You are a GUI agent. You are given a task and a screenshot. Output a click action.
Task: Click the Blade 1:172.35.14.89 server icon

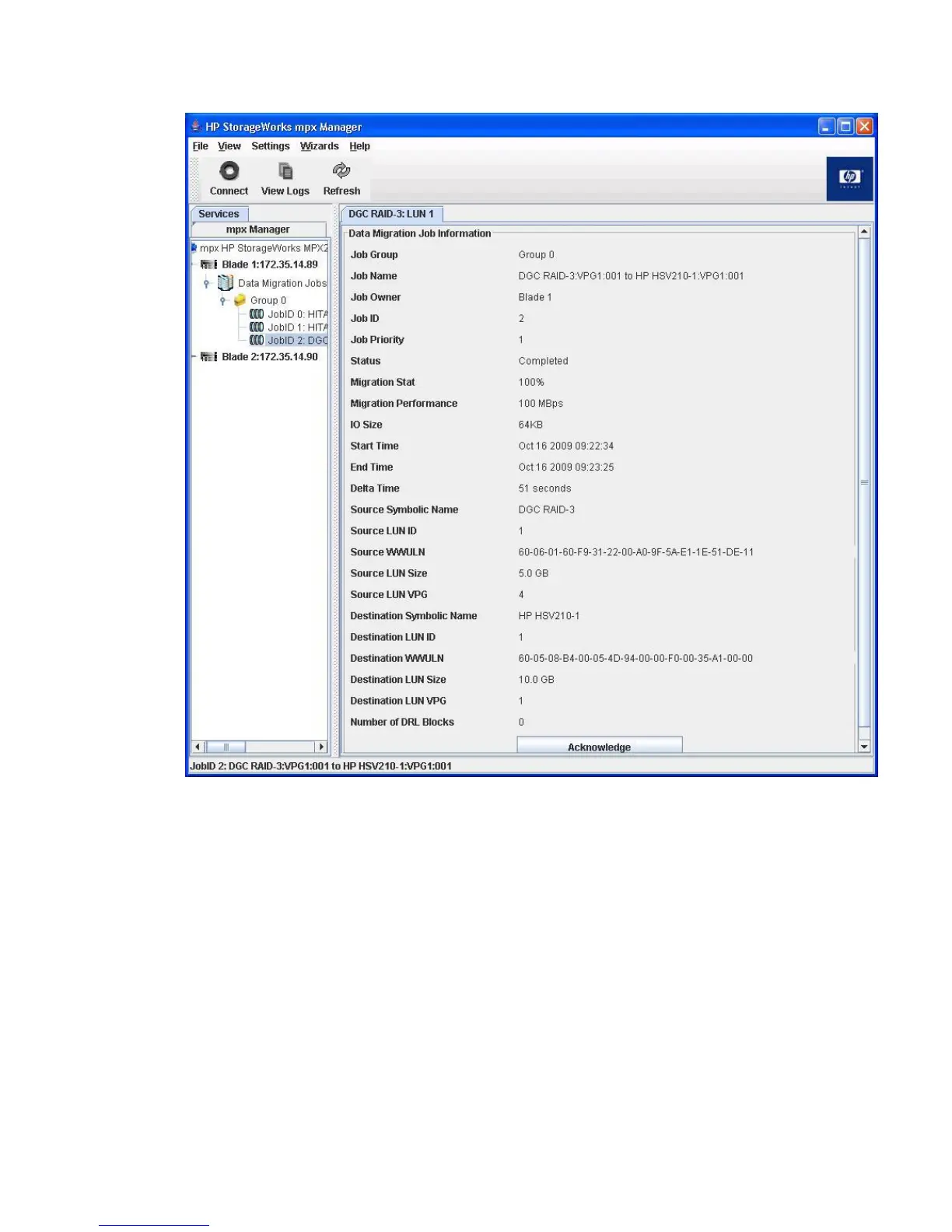pyautogui.click(x=209, y=264)
